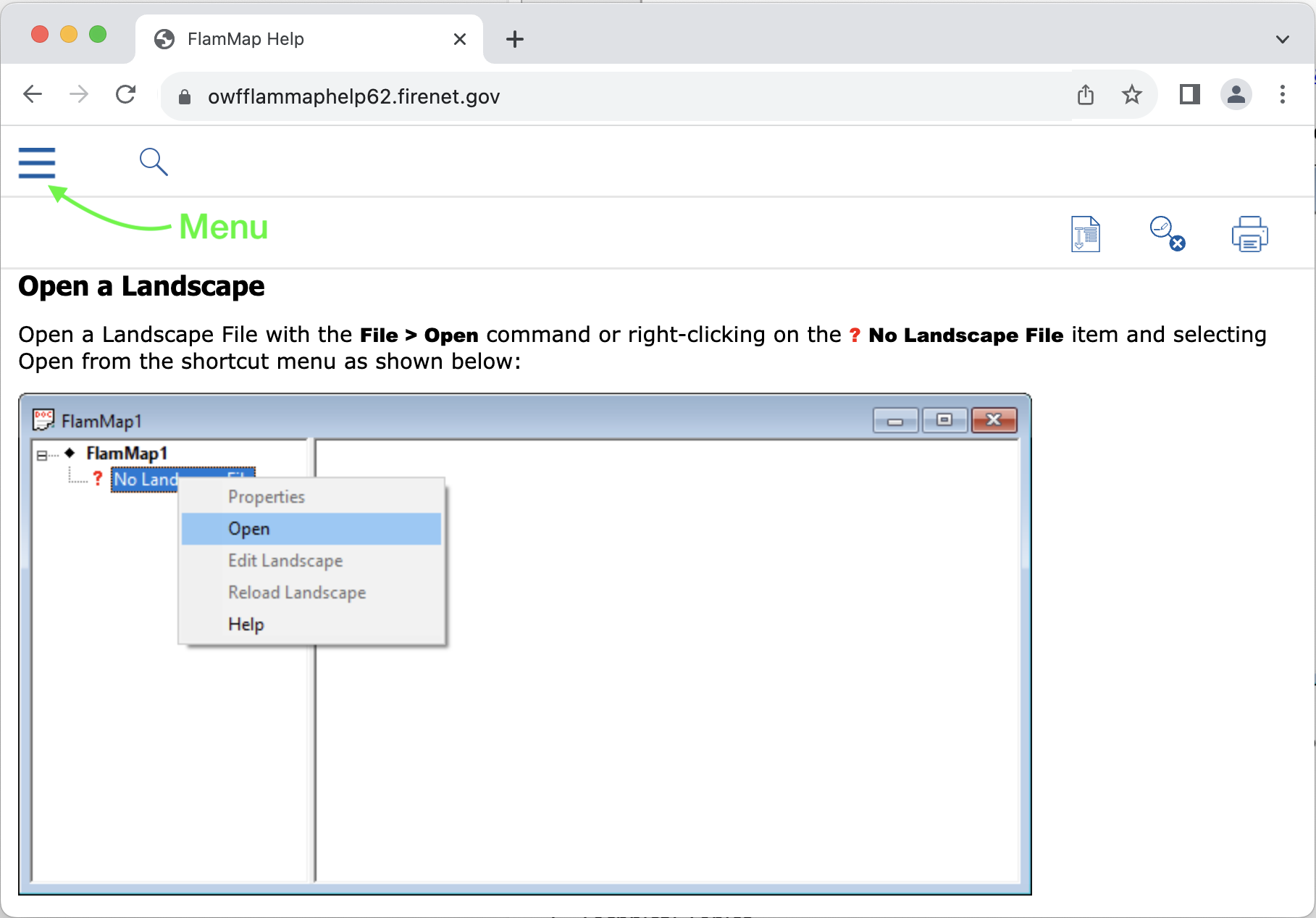
Task: Click the Open a Landscape heading
Action: tap(141, 286)
